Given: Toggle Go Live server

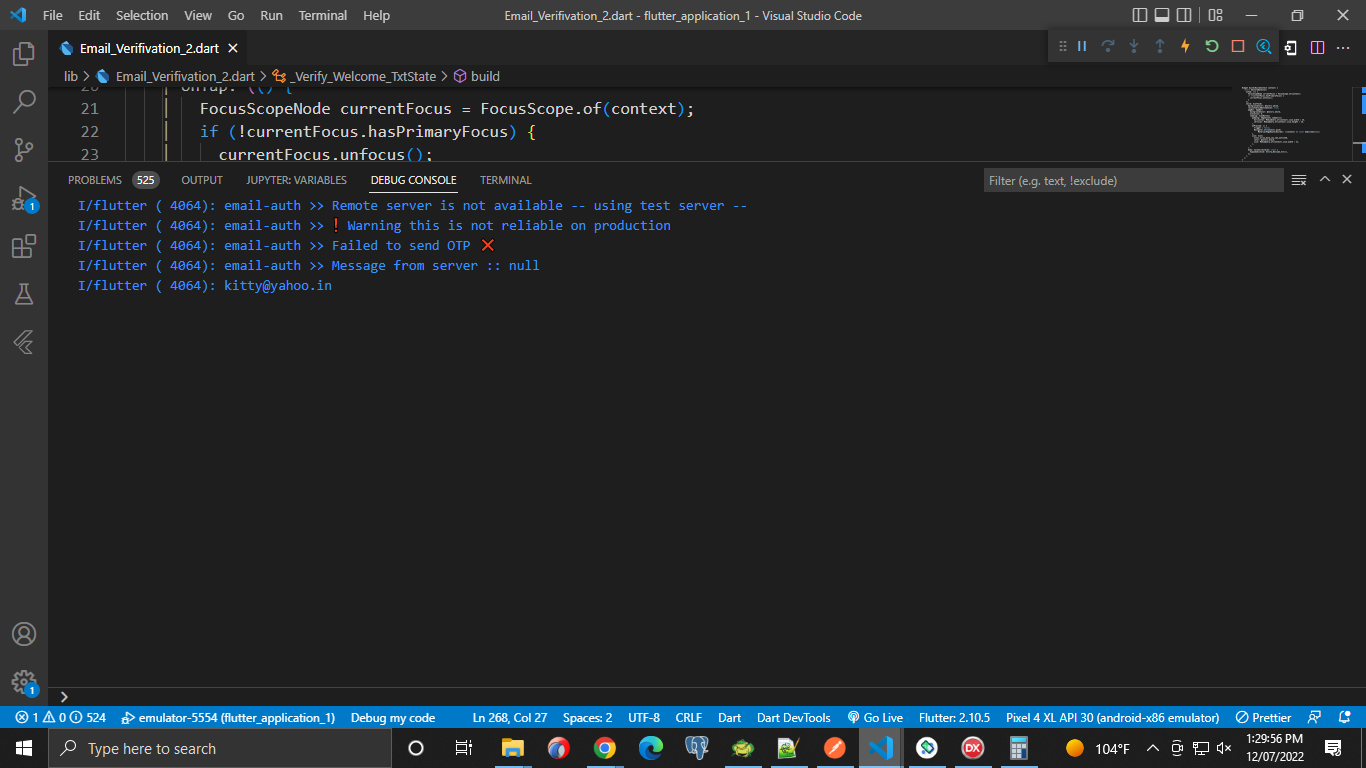Looking at the screenshot, I should coord(876,717).
